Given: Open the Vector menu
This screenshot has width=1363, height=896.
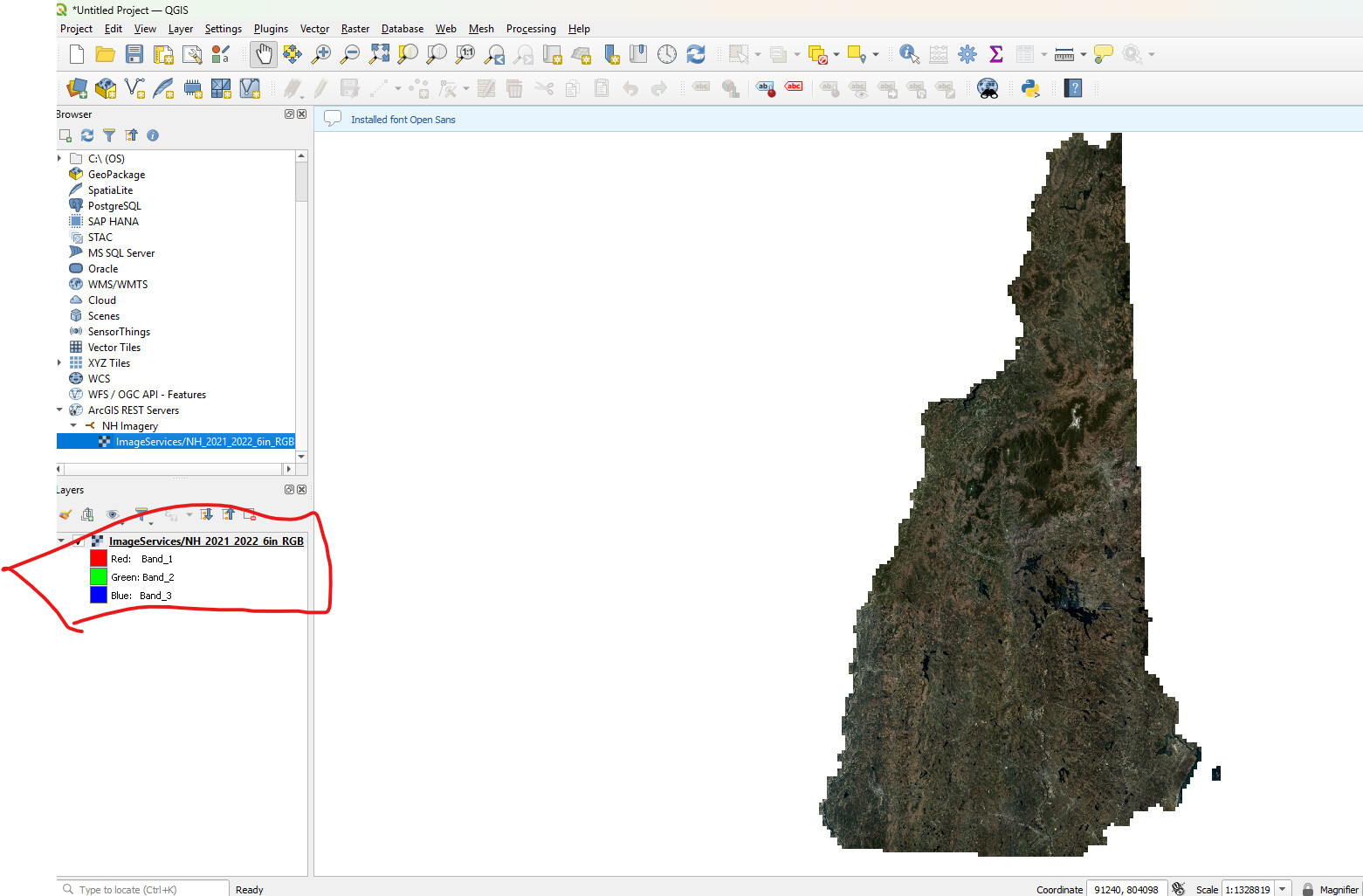Looking at the screenshot, I should pos(314,29).
